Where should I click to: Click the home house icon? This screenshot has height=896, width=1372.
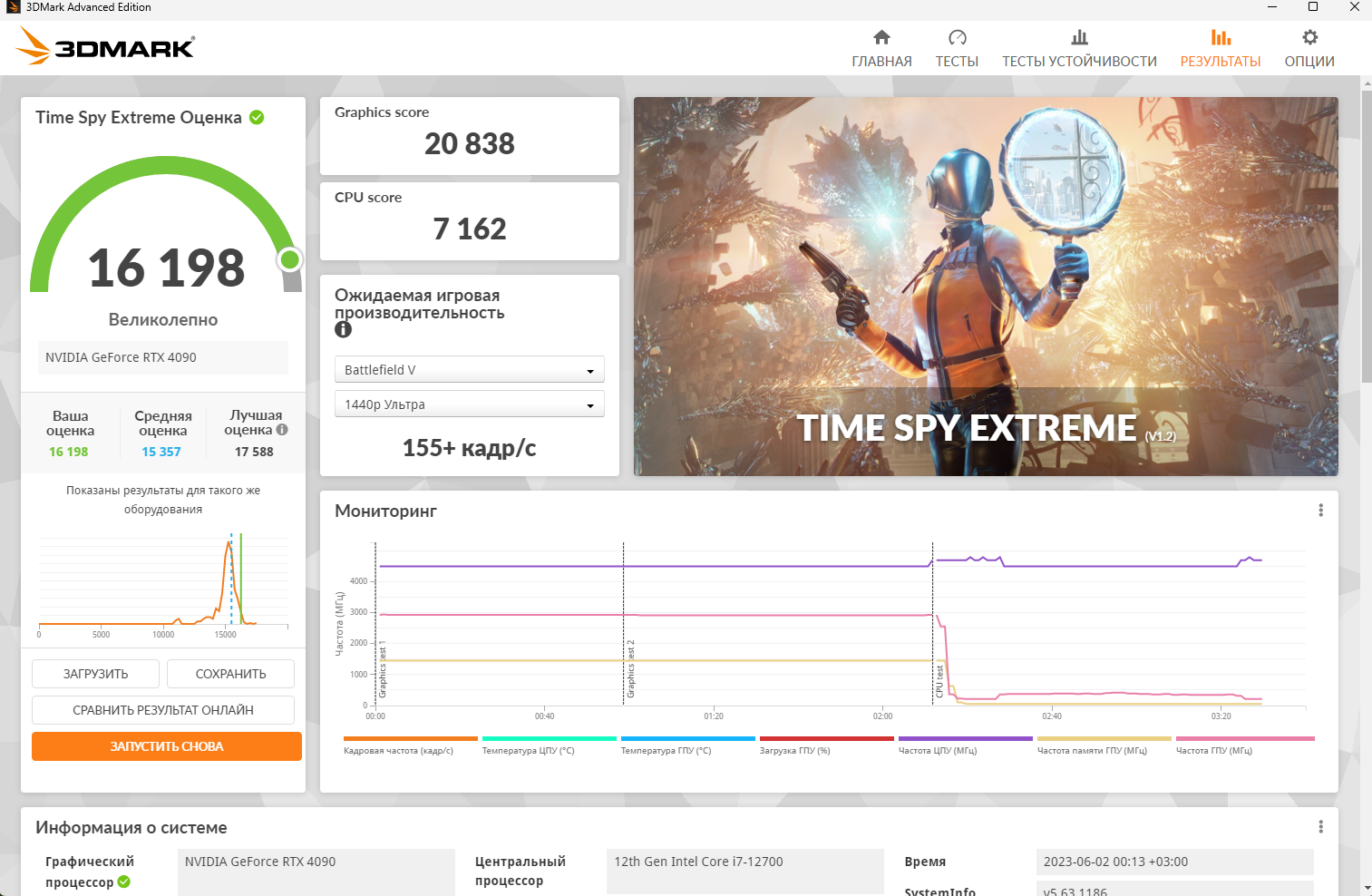coord(881,37)
